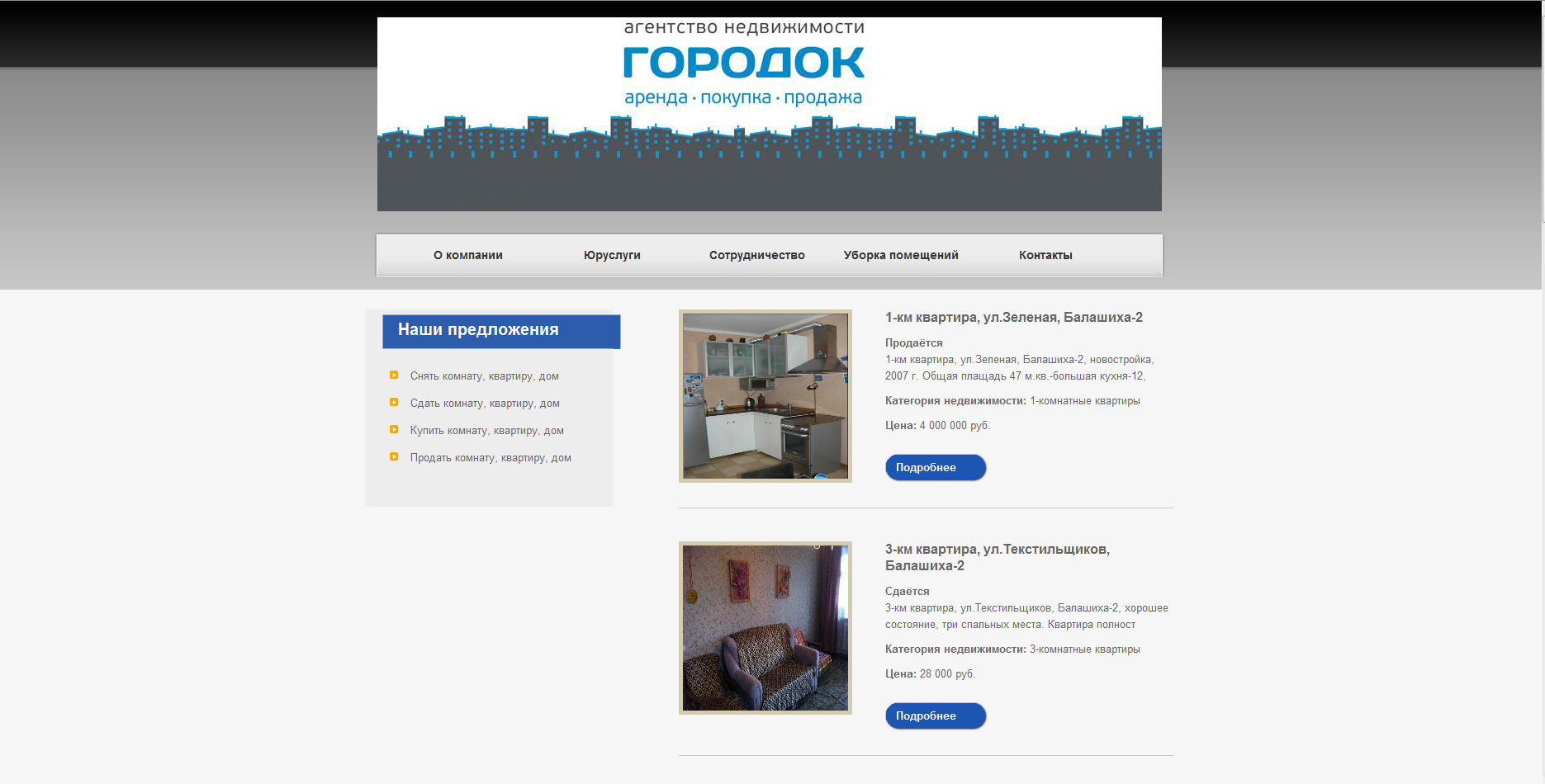Open 'Уборка помещений' menu item
The width and height of the screenshot is (1545, 784).
901,255
